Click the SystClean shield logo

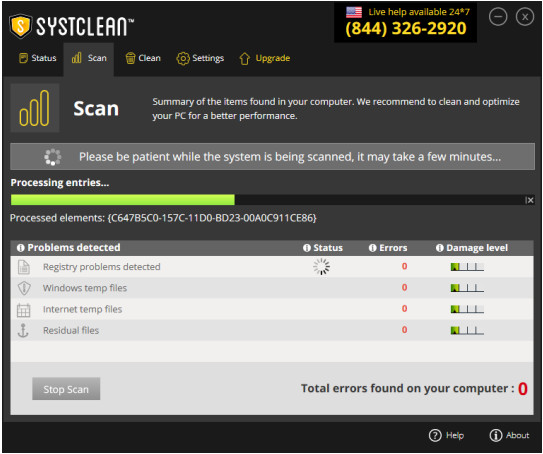coord(21,26)
